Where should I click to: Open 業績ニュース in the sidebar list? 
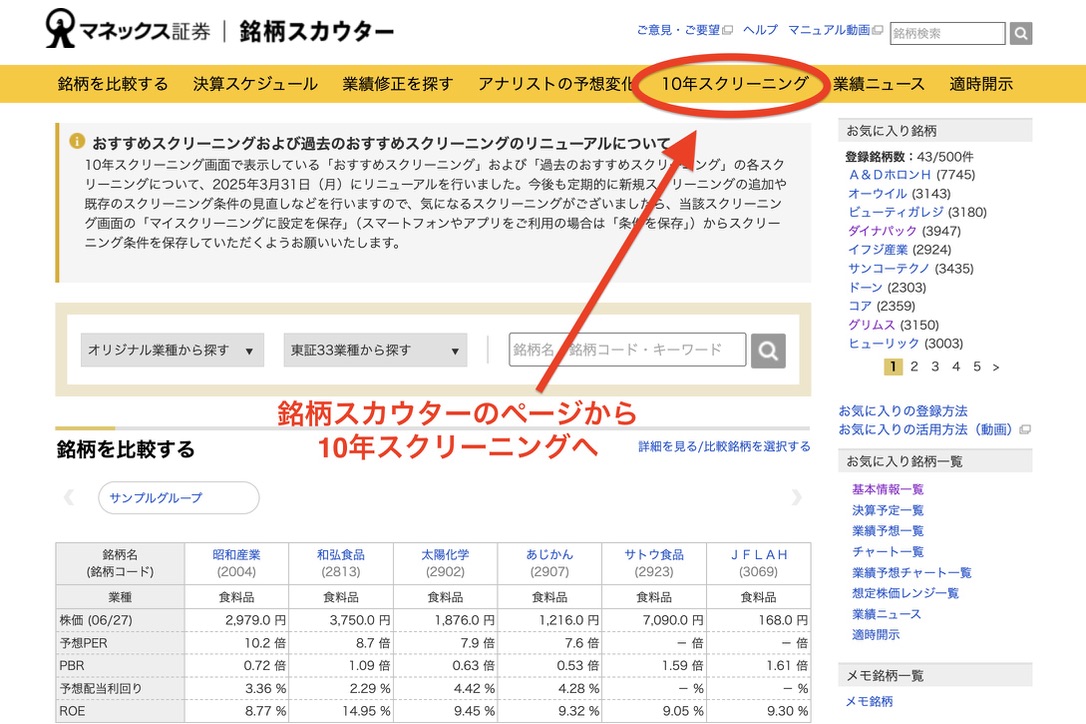[x=886, y=614]
